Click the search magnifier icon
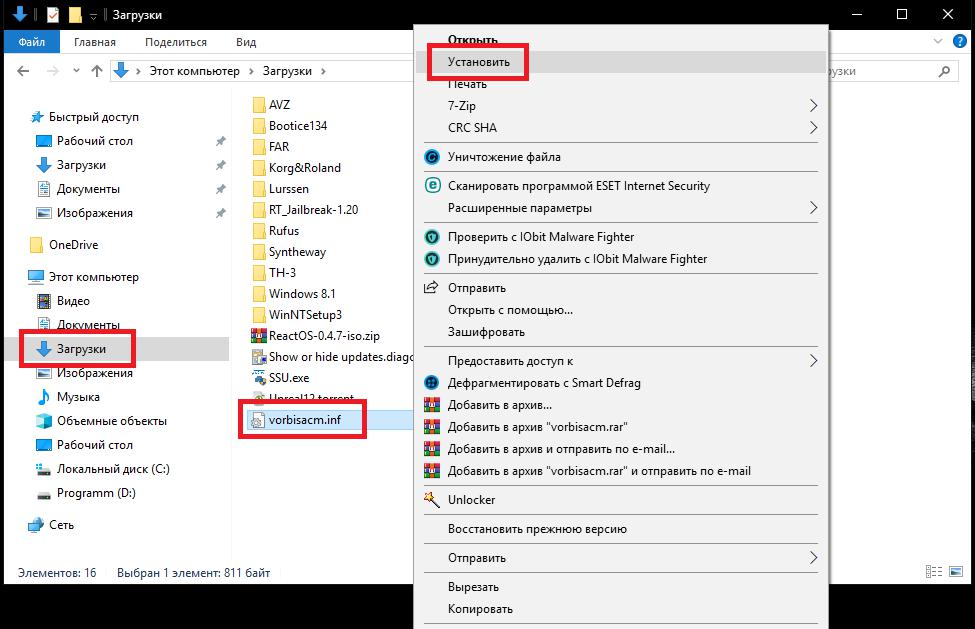The width and height of the screenshot is (975, 629). tap(943, 72)
